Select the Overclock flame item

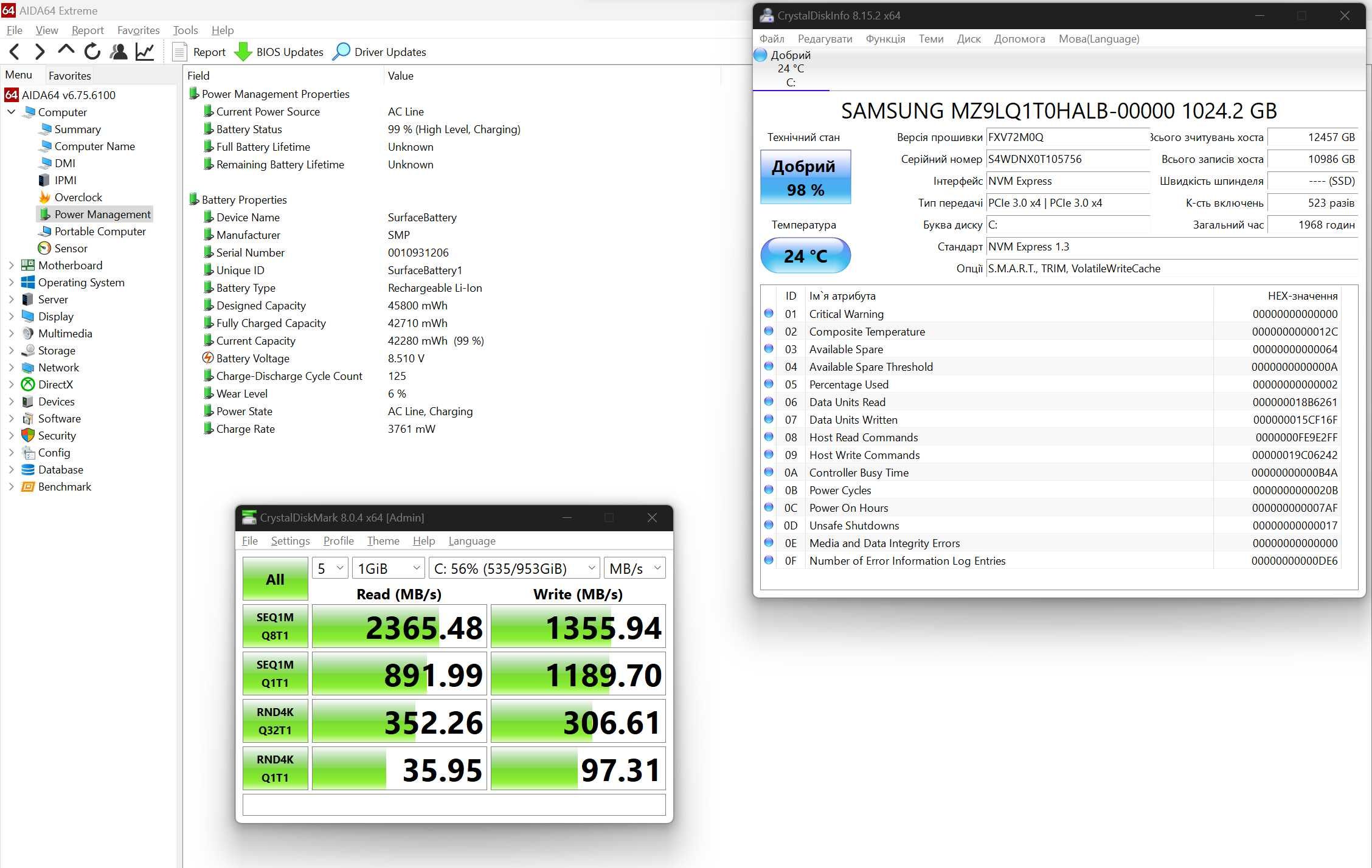coord(44,198)
